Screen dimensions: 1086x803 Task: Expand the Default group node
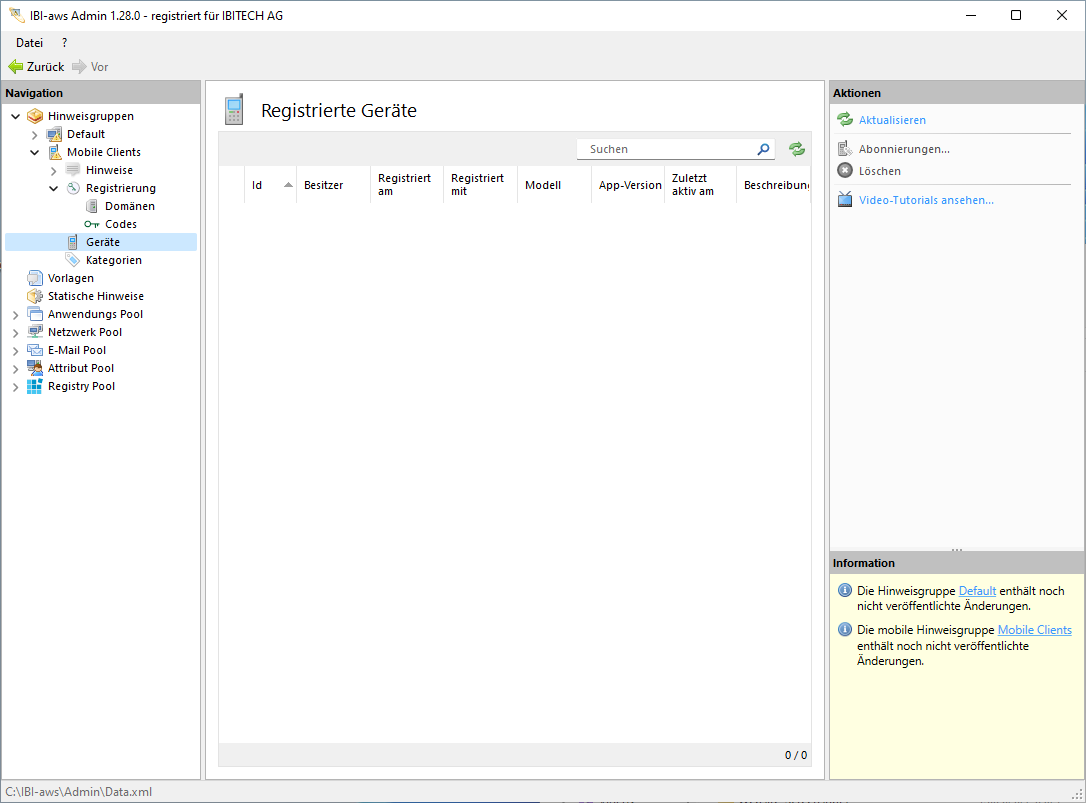35,134
